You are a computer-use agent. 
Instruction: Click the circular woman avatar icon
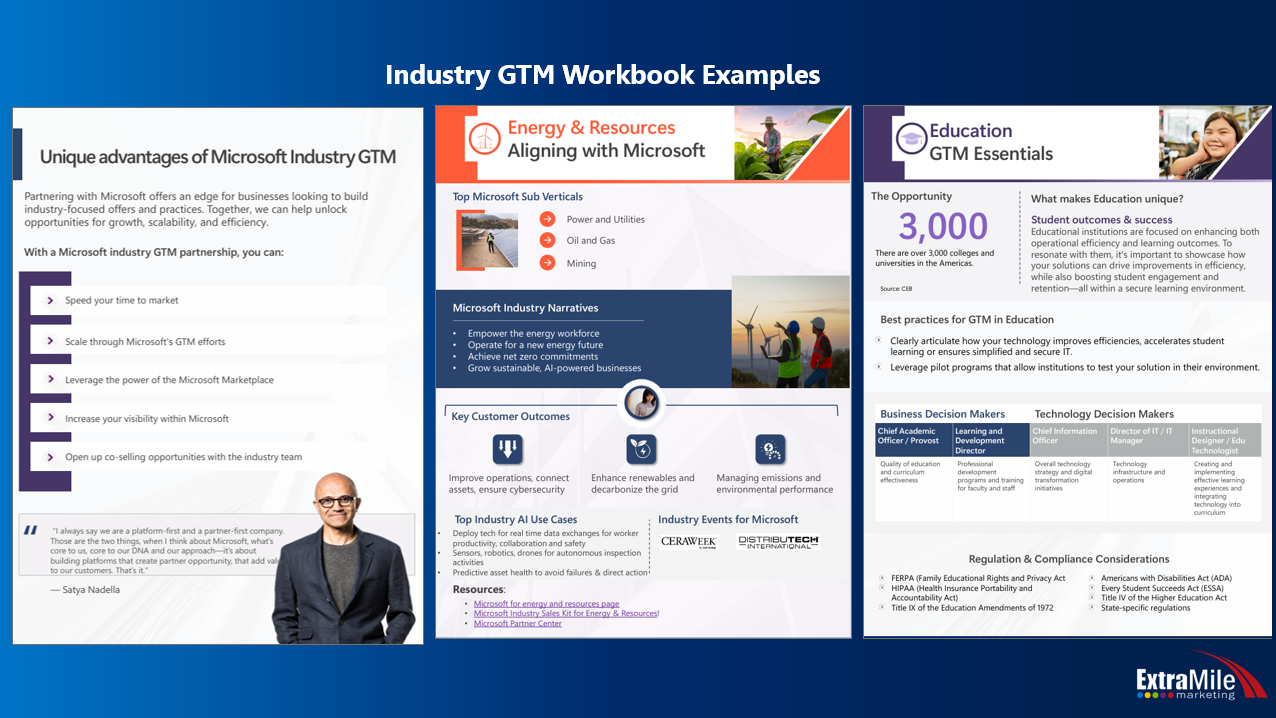tap(641, 403)
